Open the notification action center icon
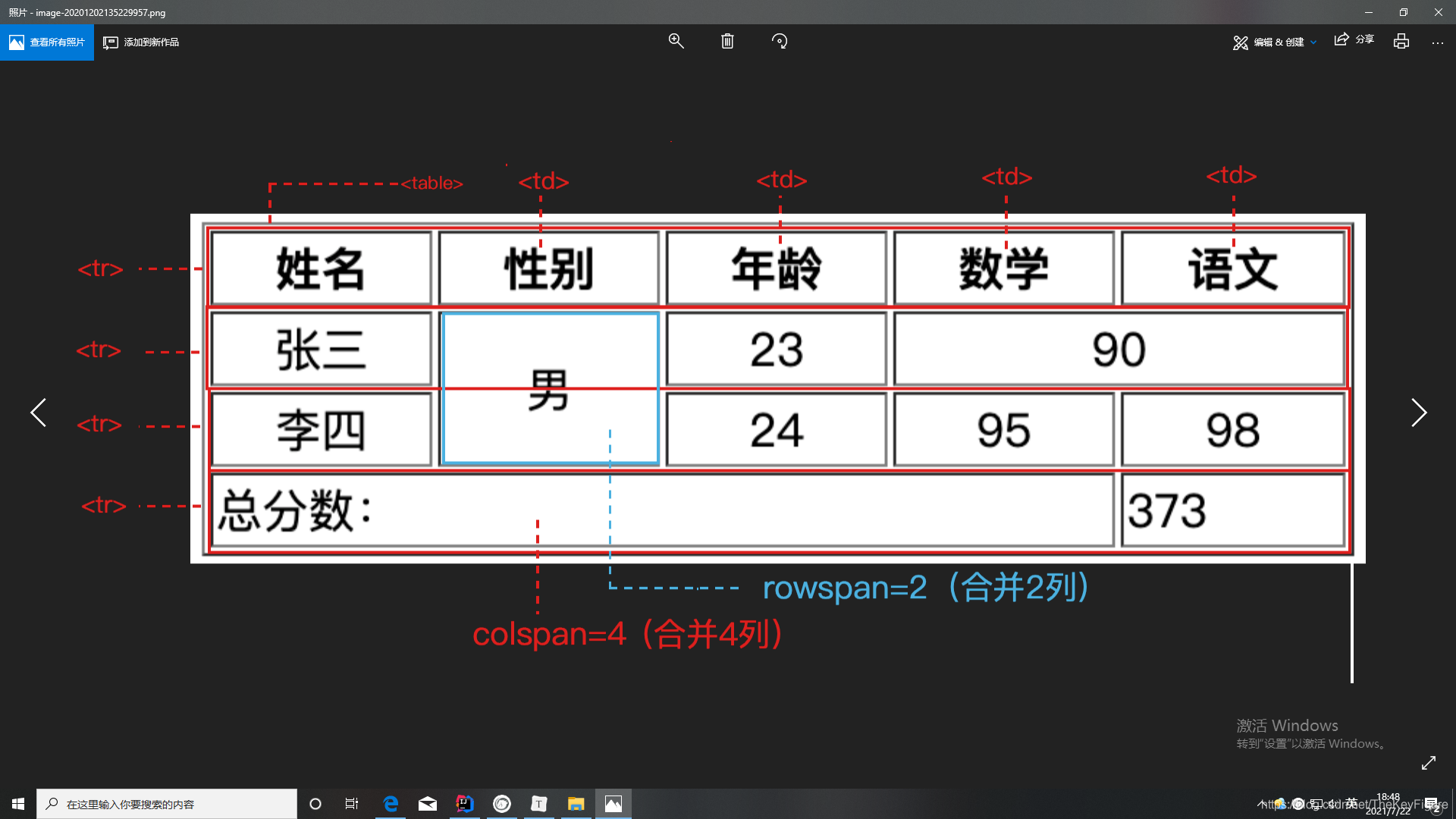The height and width of the screenshot is (819, 1456). pos(1431,804)
